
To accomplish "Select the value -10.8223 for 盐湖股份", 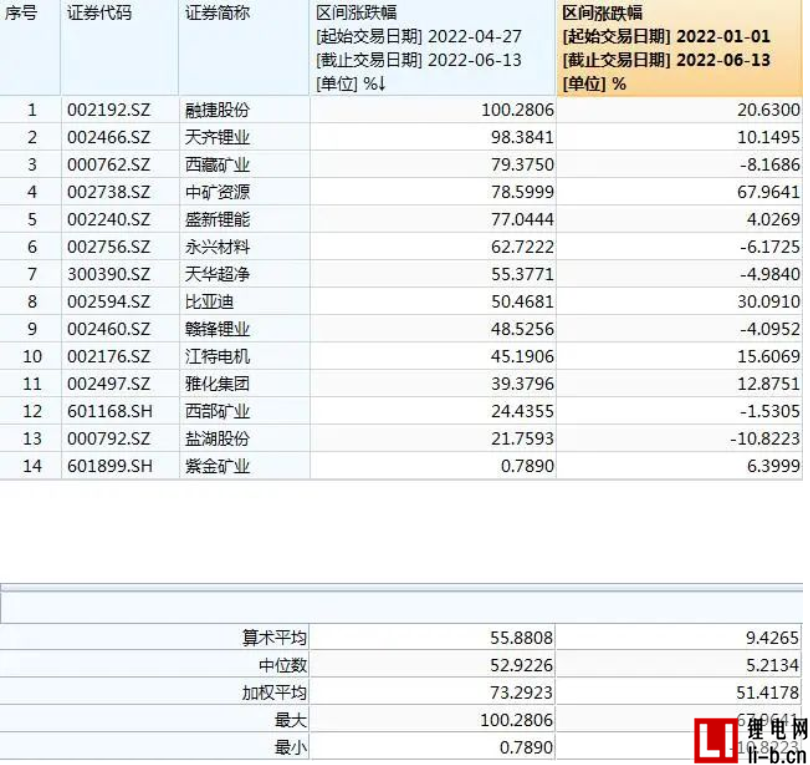I will (x=765, y=439).
